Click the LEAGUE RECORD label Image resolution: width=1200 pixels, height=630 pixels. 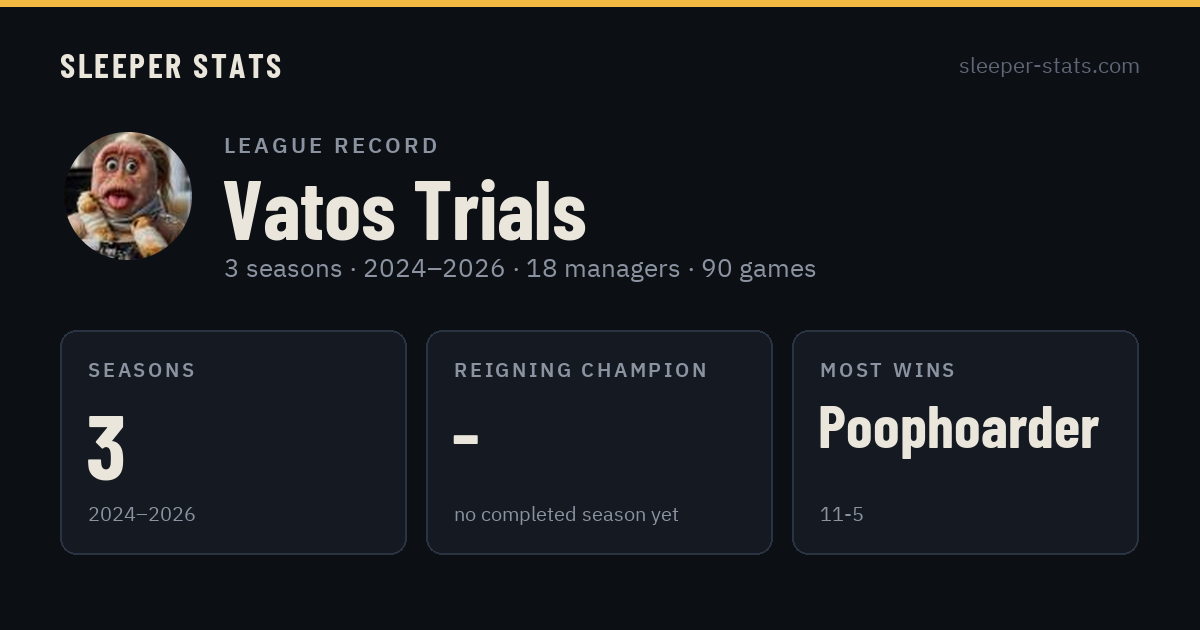[x=331, y=146]
